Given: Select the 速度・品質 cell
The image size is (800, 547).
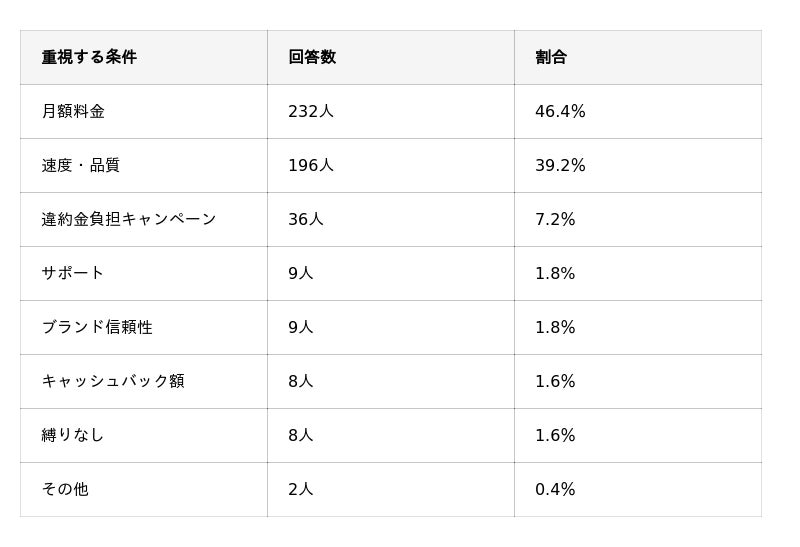Looking at the screenshot, I should [x=80, y=165].
